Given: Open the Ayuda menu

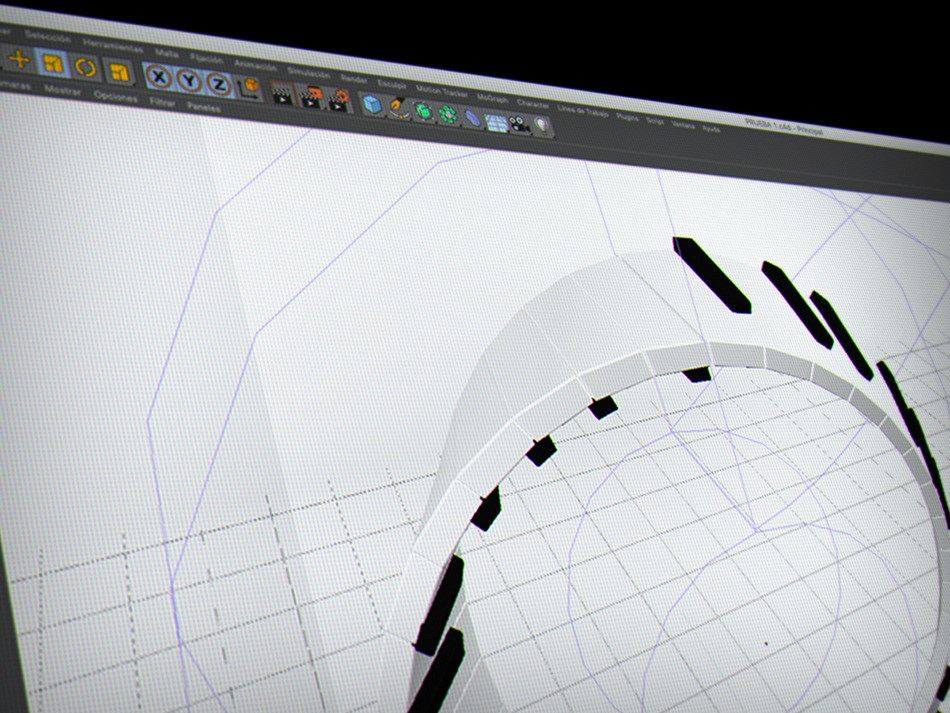Looking at the screenshot, I should point(711,128).
